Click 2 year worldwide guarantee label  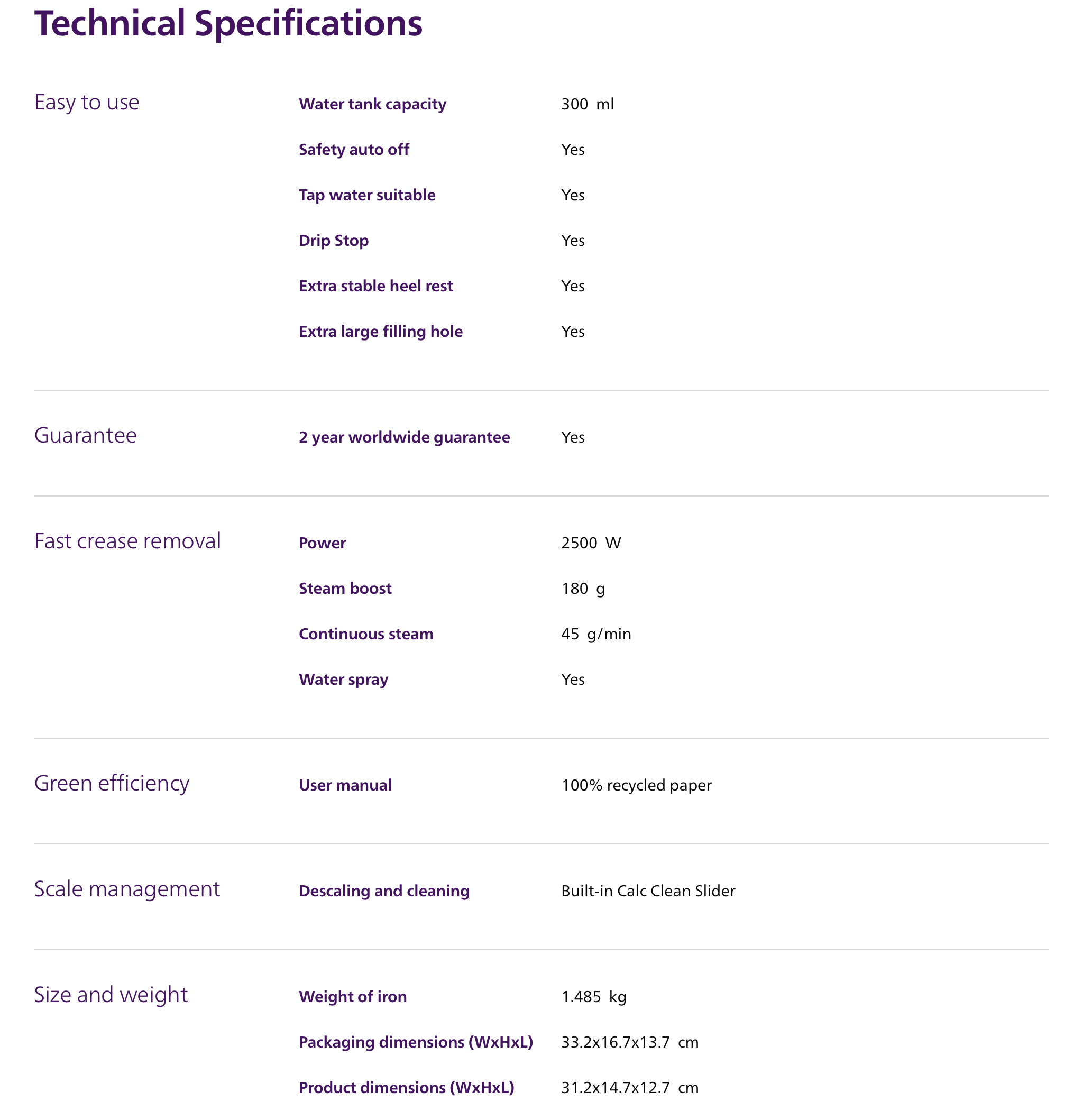404,438
